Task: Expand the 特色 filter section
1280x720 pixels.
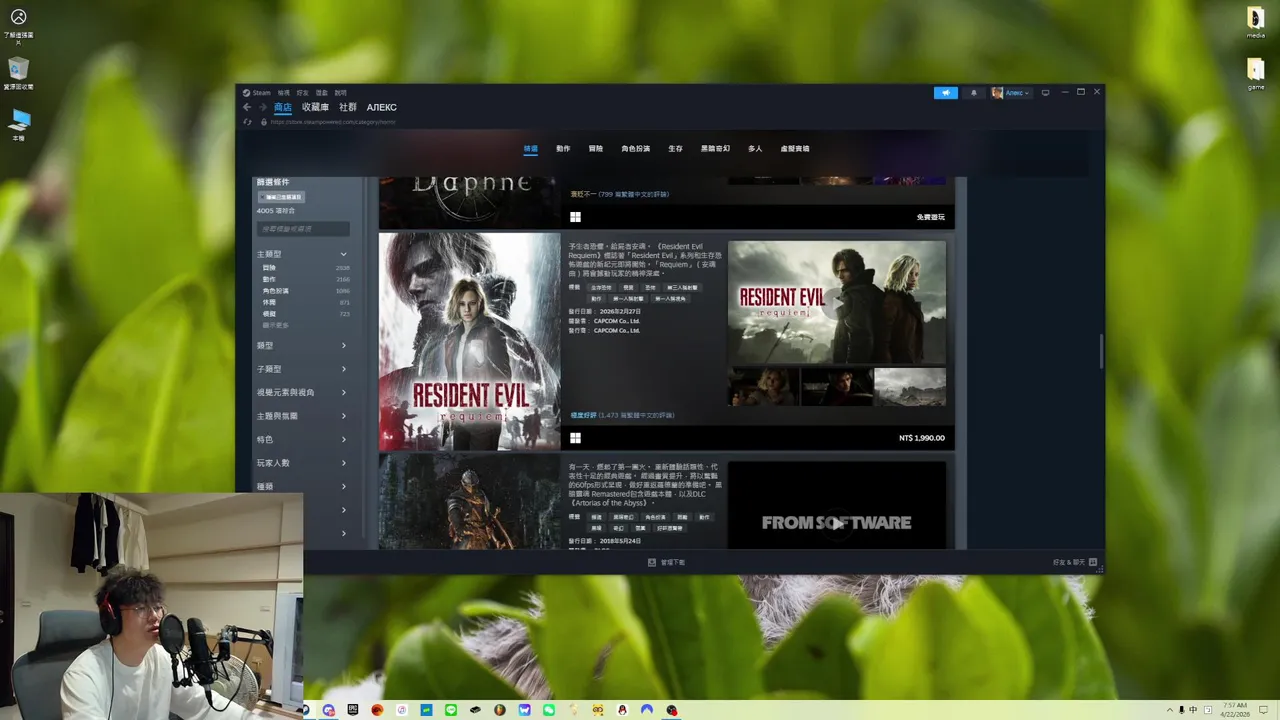Action: click(x=302, y=439)
